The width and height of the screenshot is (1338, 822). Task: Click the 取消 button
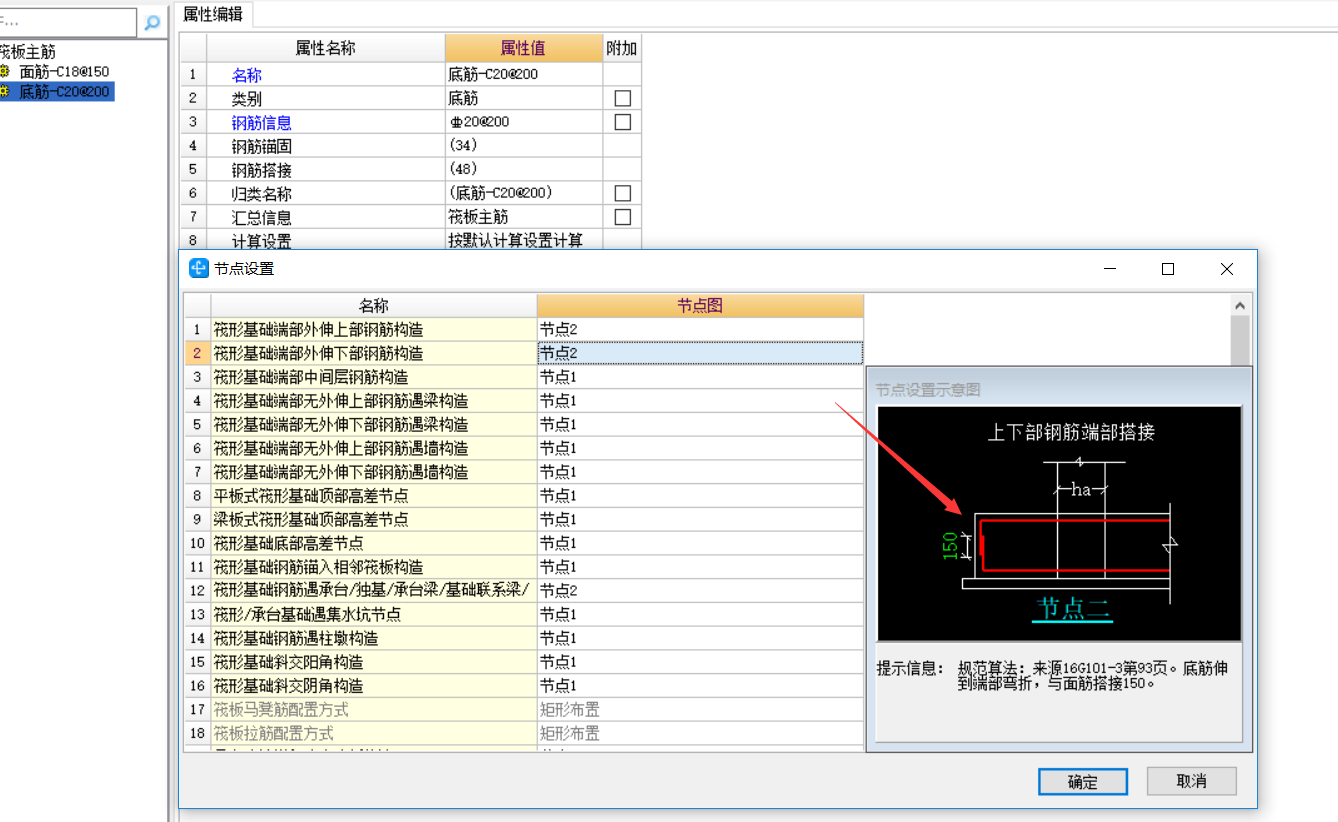click(x=1192, y=781)
